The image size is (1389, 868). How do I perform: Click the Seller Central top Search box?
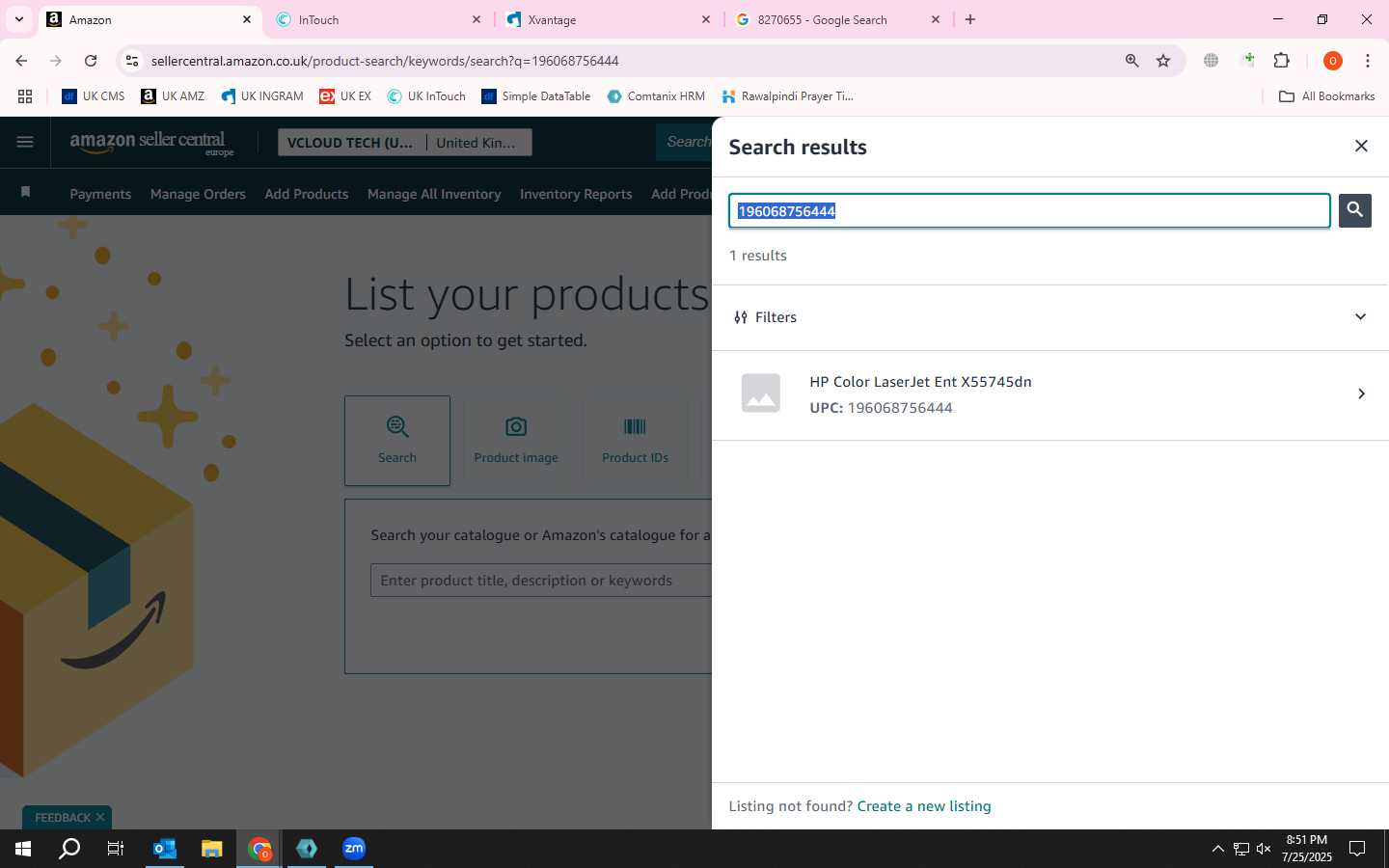coord(685,142)
